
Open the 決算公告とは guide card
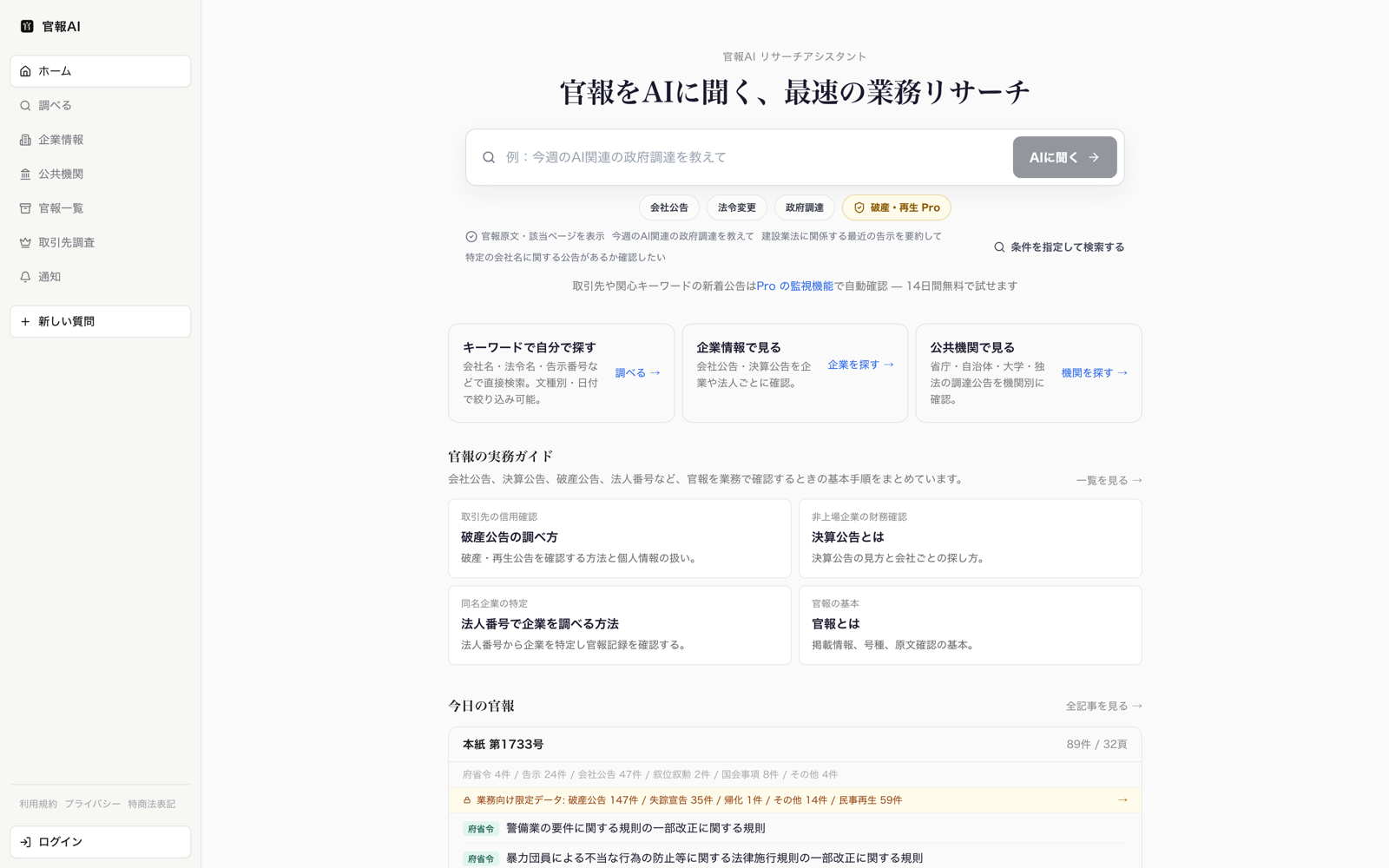(970, 538)
